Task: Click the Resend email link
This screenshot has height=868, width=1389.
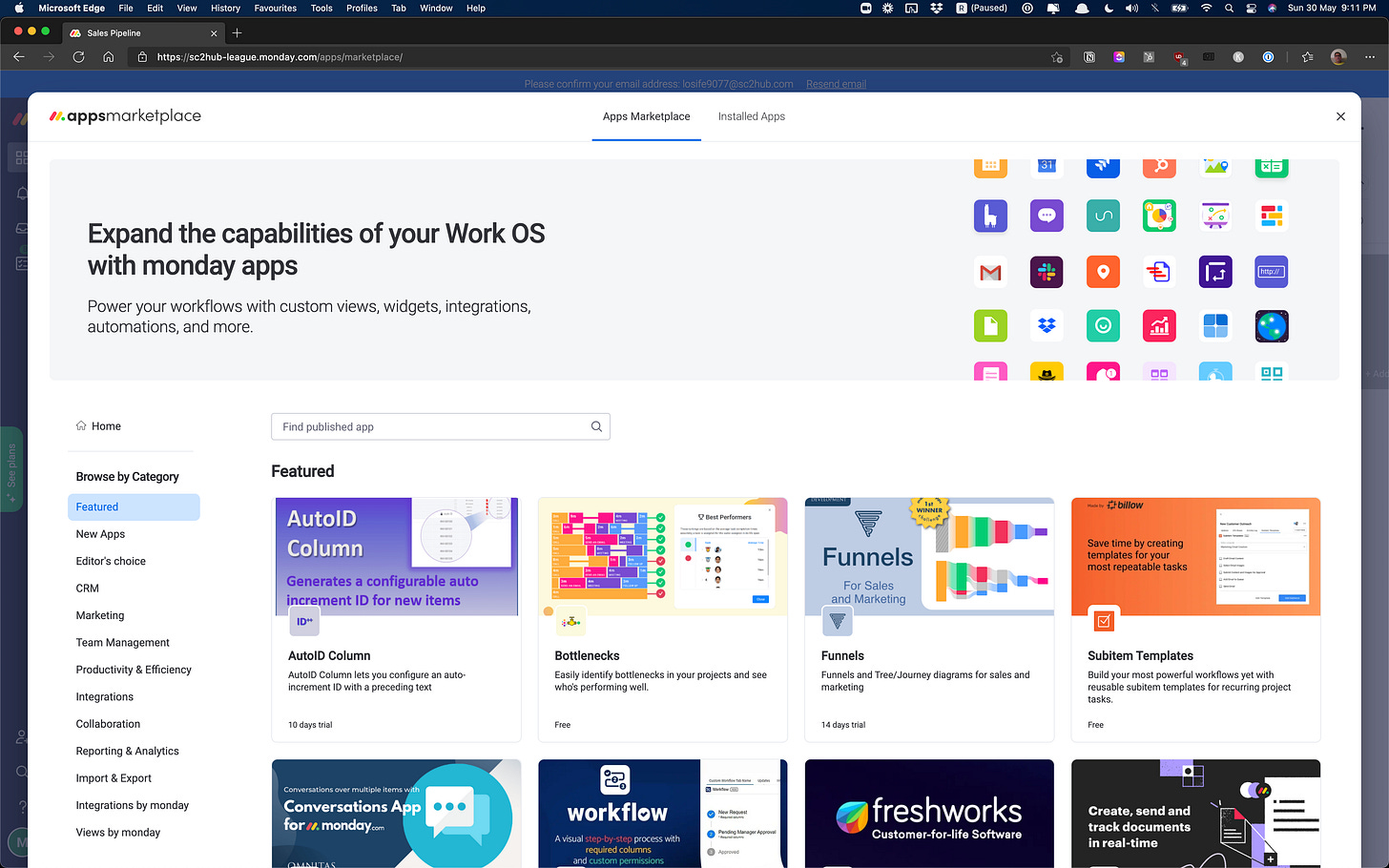Action: pyautogui.click(x=836, y=84)
